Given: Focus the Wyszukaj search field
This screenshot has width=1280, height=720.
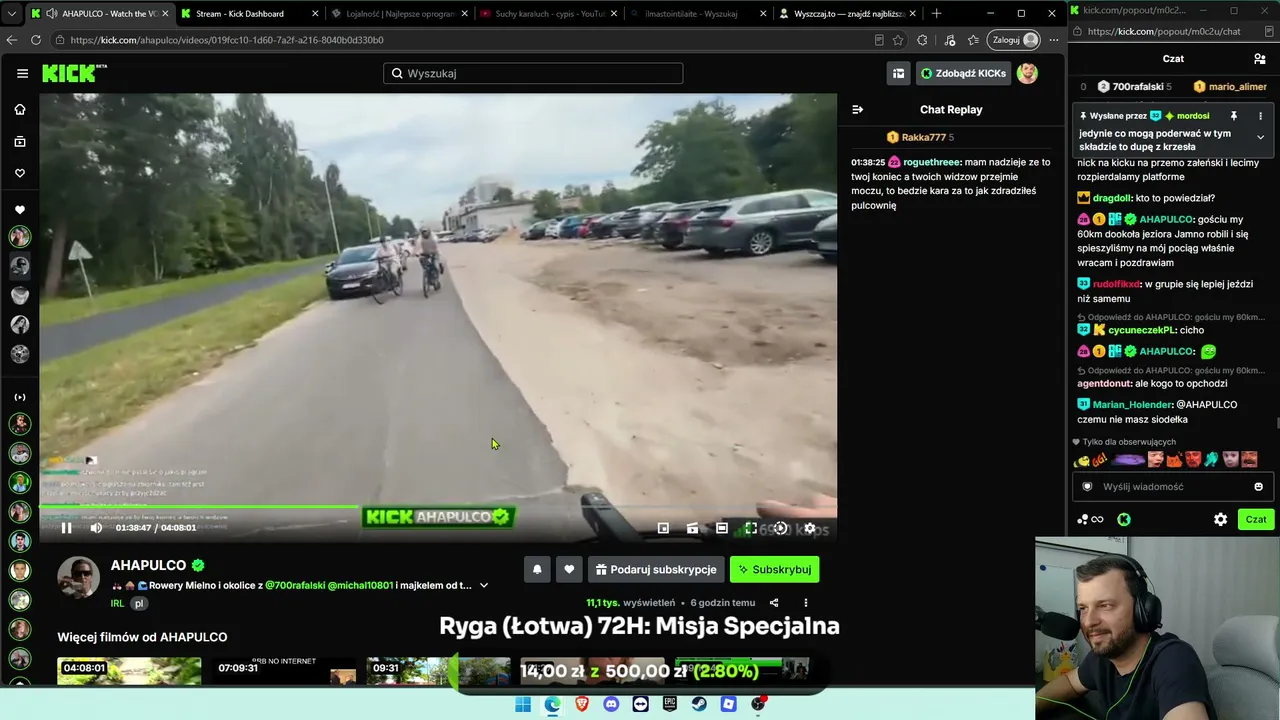Looking at the screenshot, I should [x=533, y=73].
